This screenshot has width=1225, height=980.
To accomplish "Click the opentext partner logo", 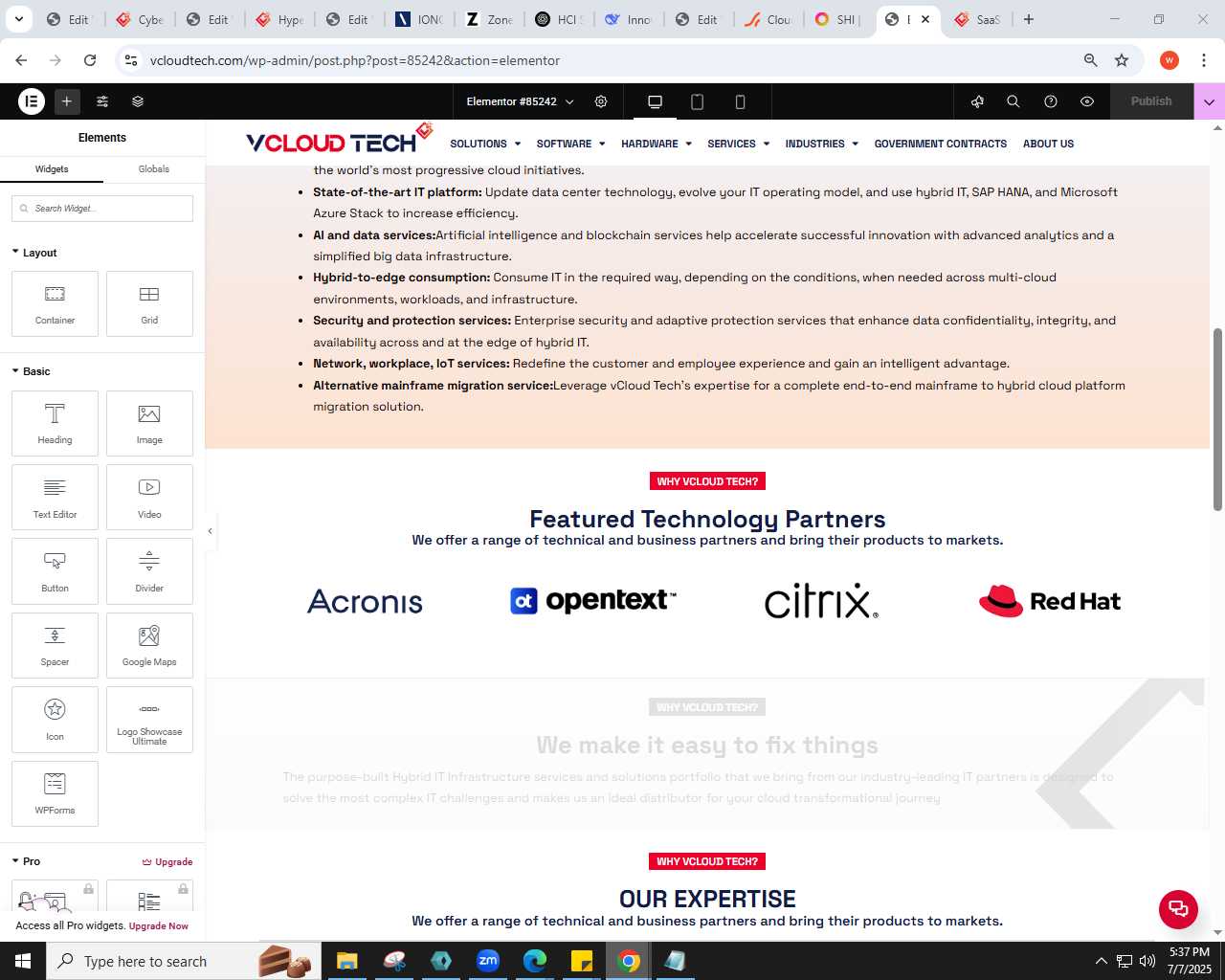I will click(593, 600).
